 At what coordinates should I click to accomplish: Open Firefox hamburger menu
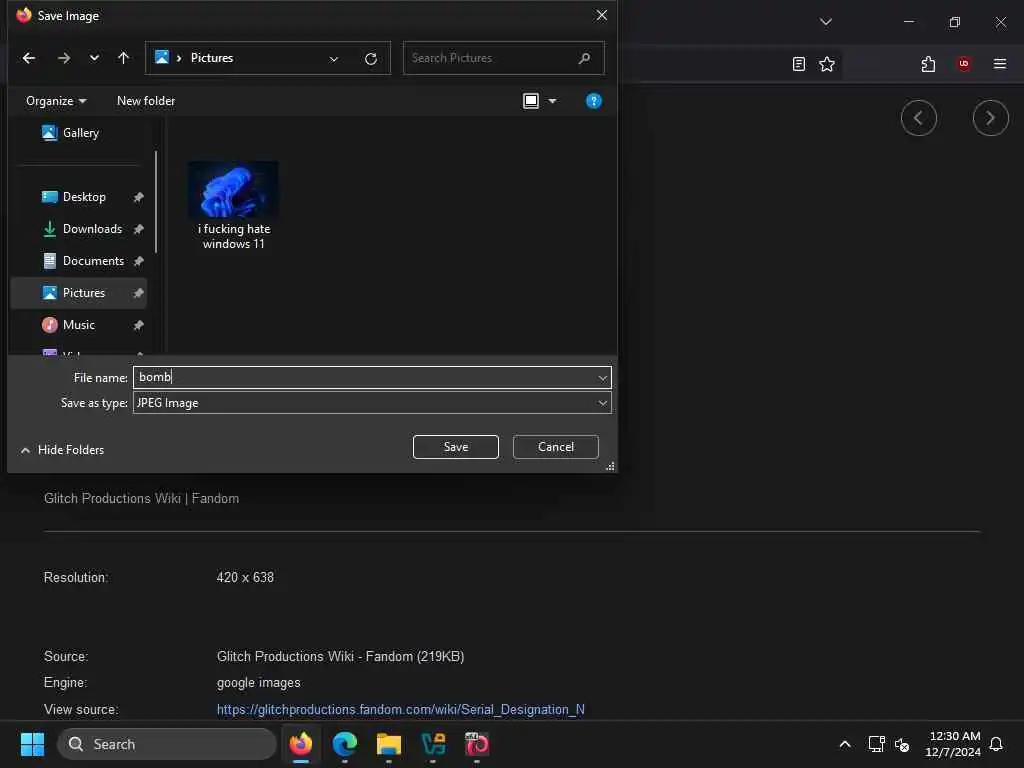999,64
